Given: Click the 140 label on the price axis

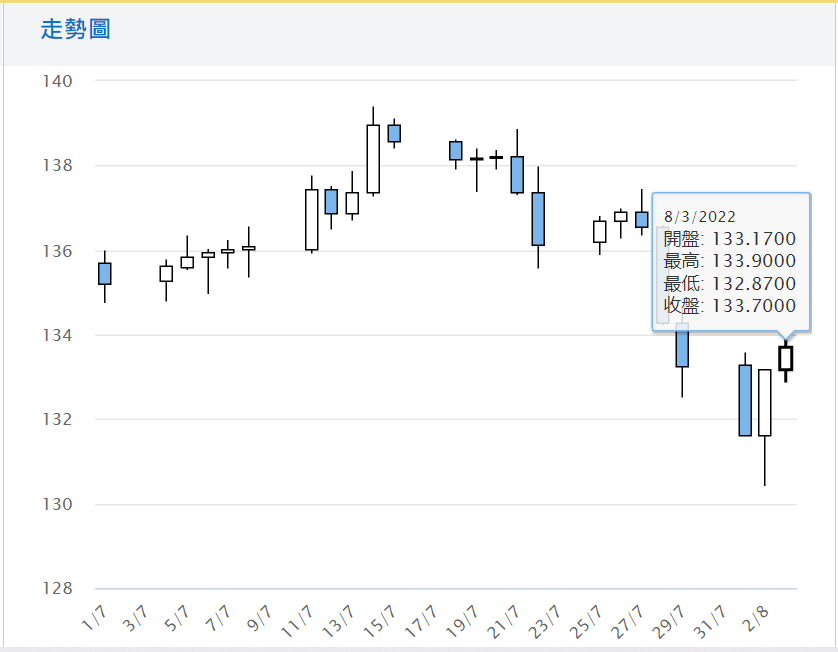Looking at the screenshot, I should (57, 80).
